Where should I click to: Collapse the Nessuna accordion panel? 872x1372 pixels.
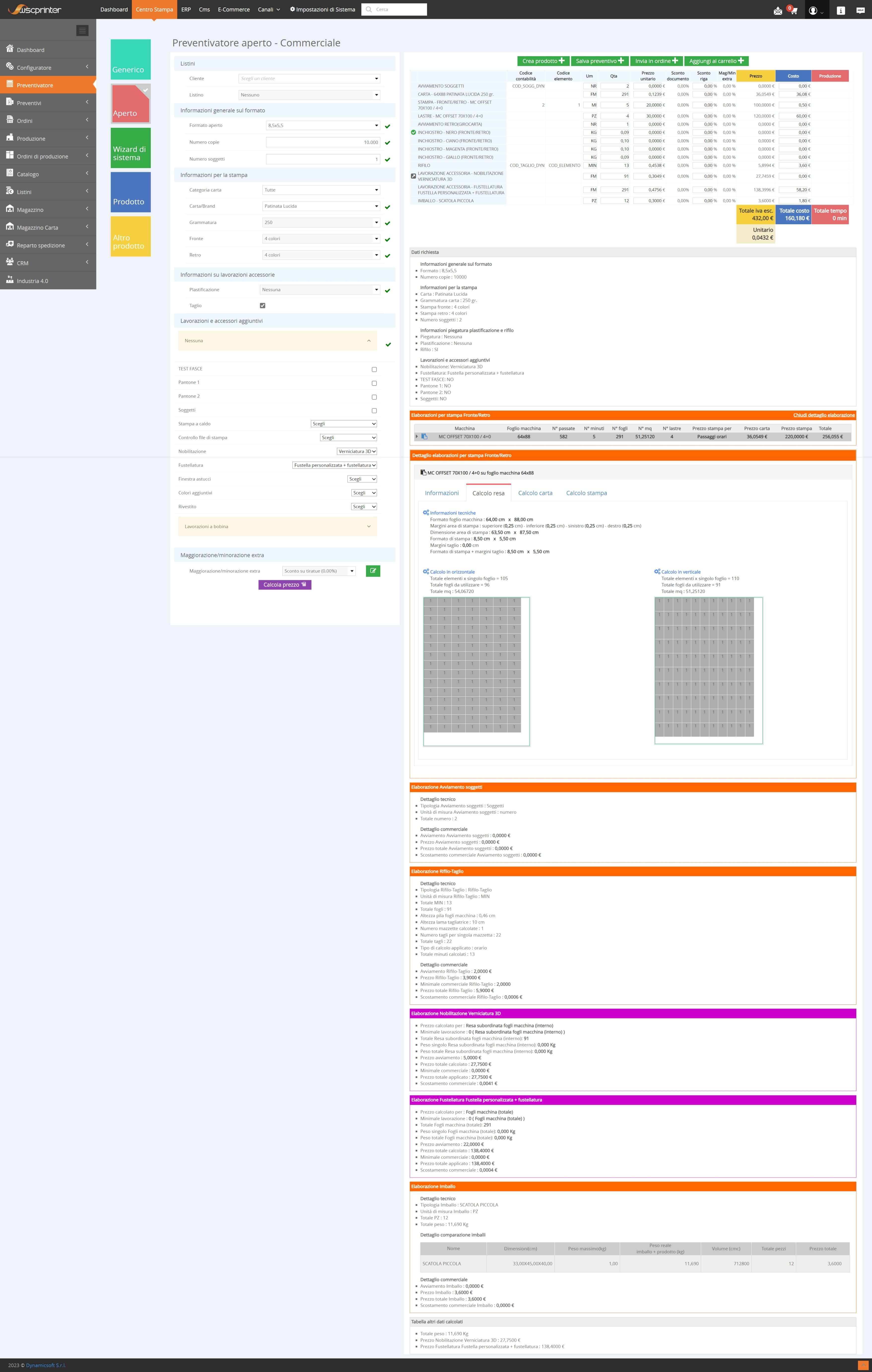278,341
